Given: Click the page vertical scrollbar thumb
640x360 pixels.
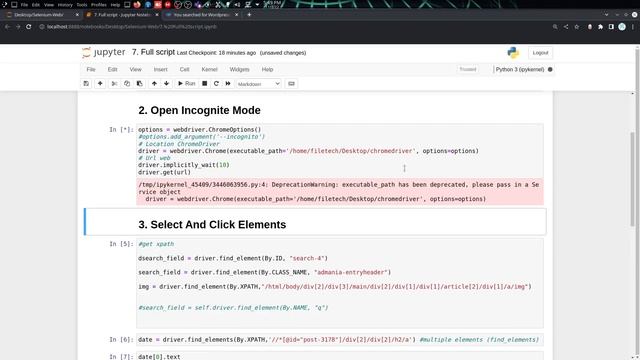Looking at the screenshot, I should pos(633,179).
